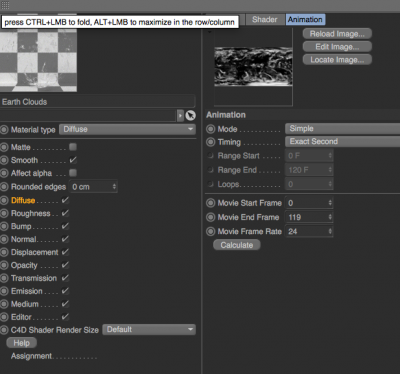Viewport: 400px width, 374px height.
Task: Click the animation dot next to Material type
Action: tap(4, 130)
